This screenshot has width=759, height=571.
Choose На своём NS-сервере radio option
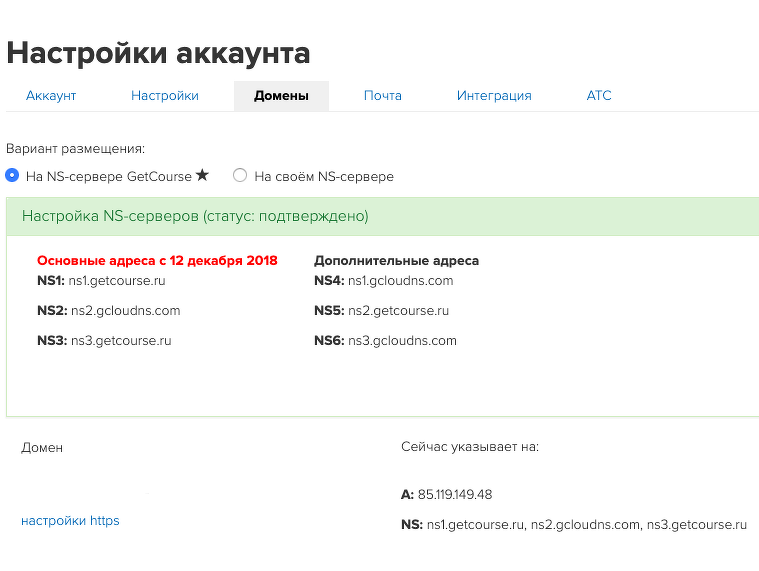240,176
